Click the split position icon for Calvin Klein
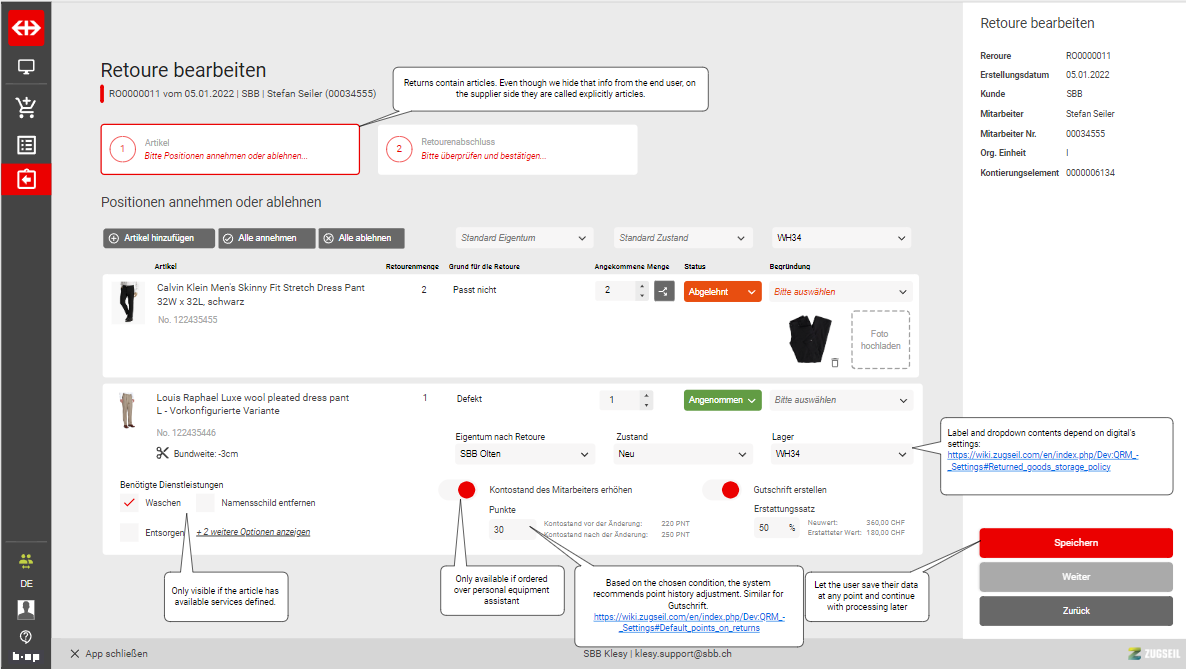 click(x=664, y=291)
